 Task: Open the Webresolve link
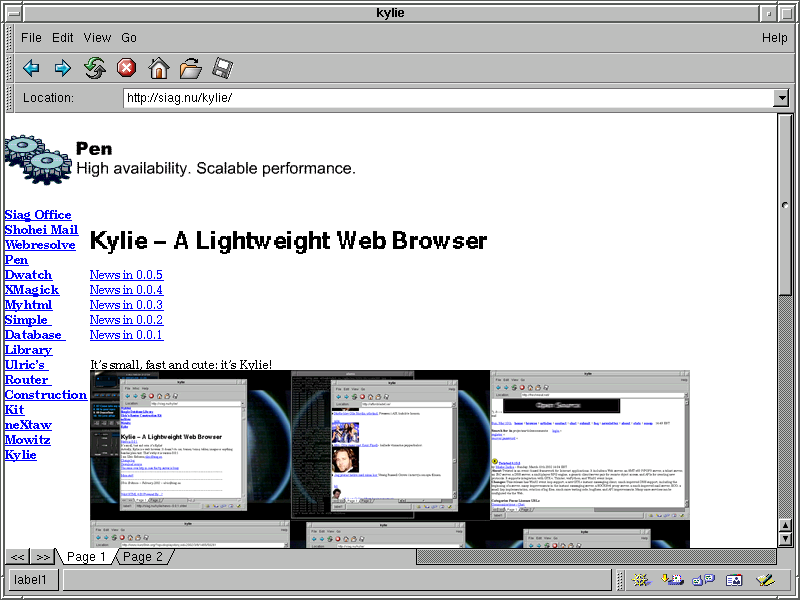(x=40, y=245)
